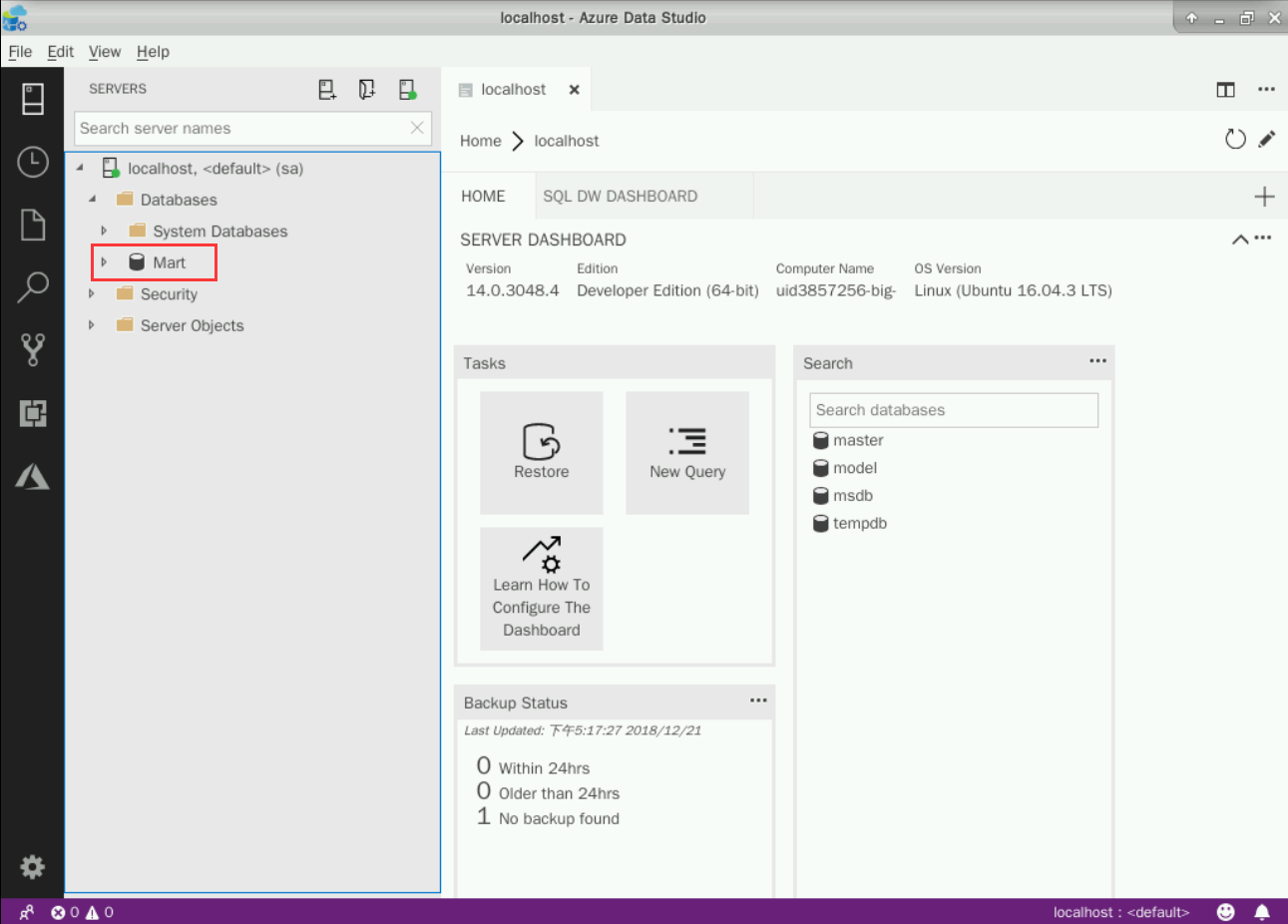The height and width of the screenshot is (924, 1288).
Task: Open the View menu
Action: (x=104, y=52)
